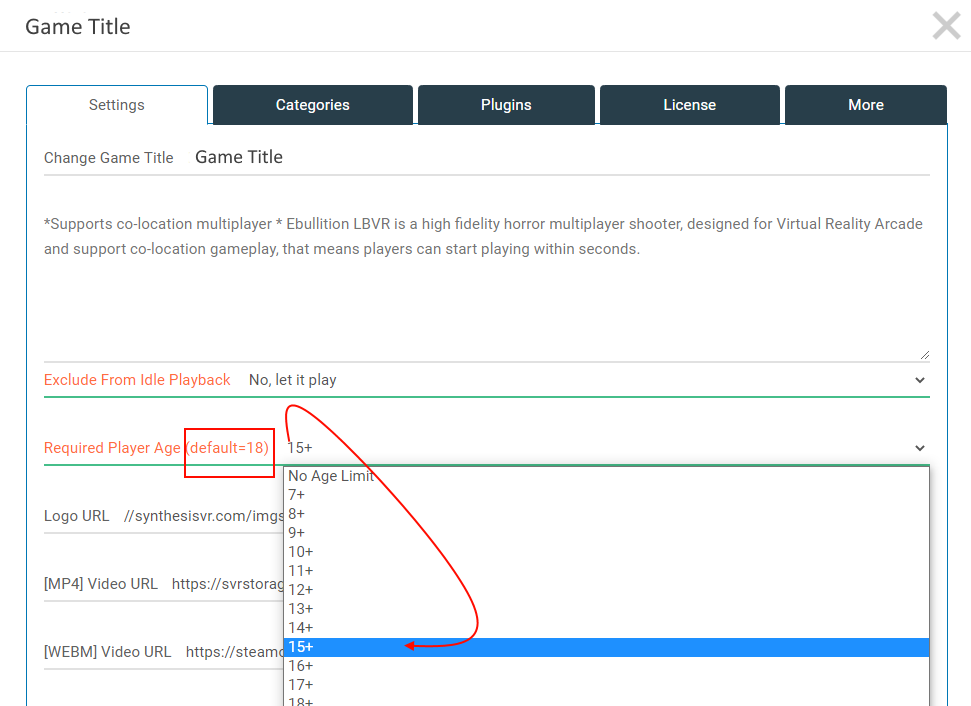Switch to the Categories tab
Viewport: 971px width, 706px height.
click(312, 105)
